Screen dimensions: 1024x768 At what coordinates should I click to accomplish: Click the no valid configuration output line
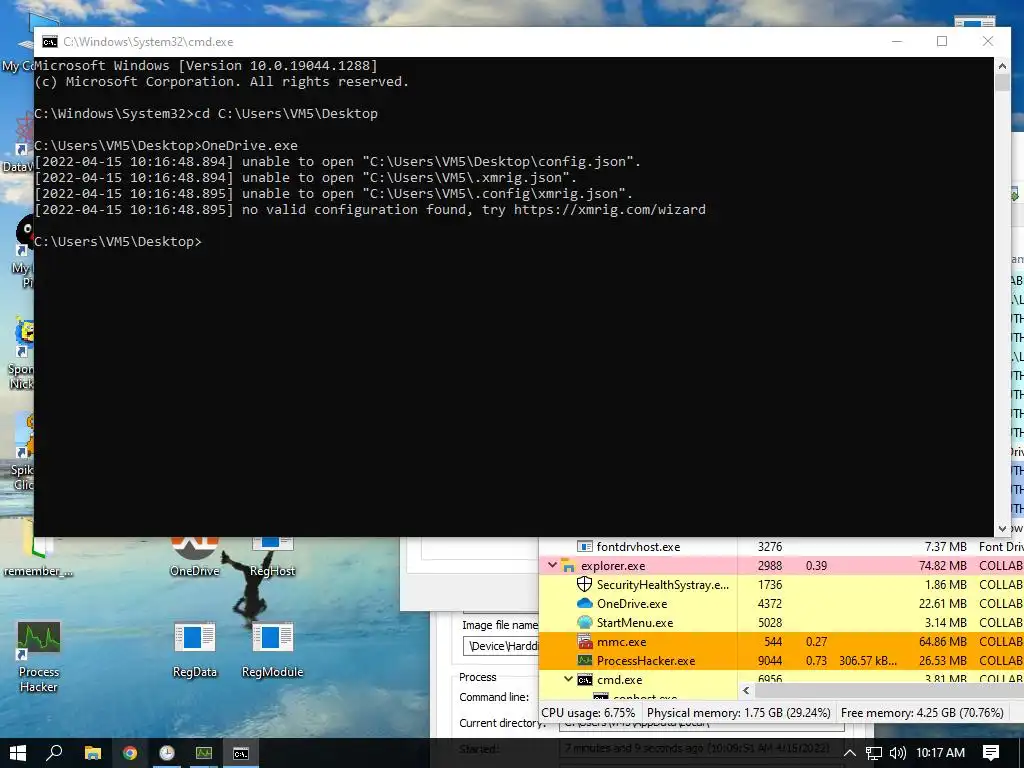pos(370,210)
